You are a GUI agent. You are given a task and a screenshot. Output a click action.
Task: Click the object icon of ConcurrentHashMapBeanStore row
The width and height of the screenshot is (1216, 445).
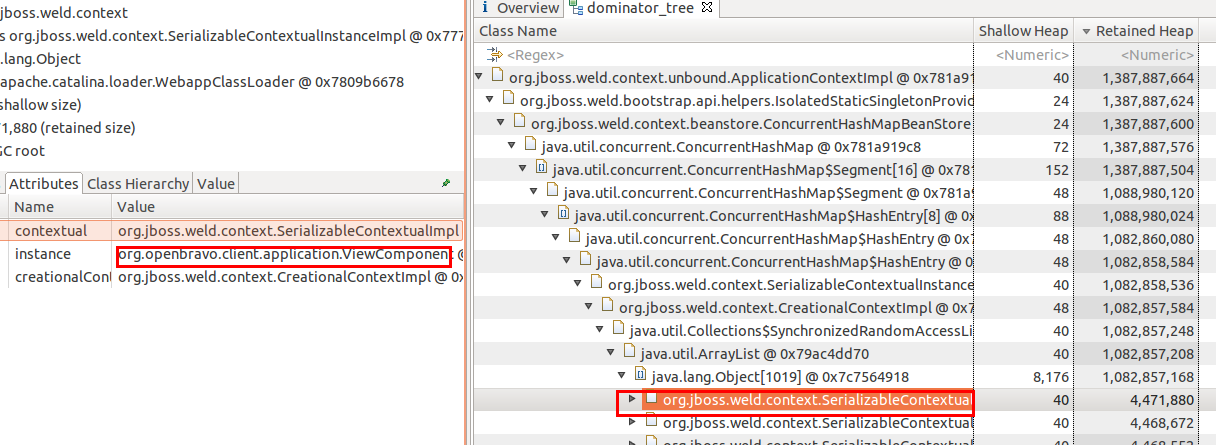point(519,123)
